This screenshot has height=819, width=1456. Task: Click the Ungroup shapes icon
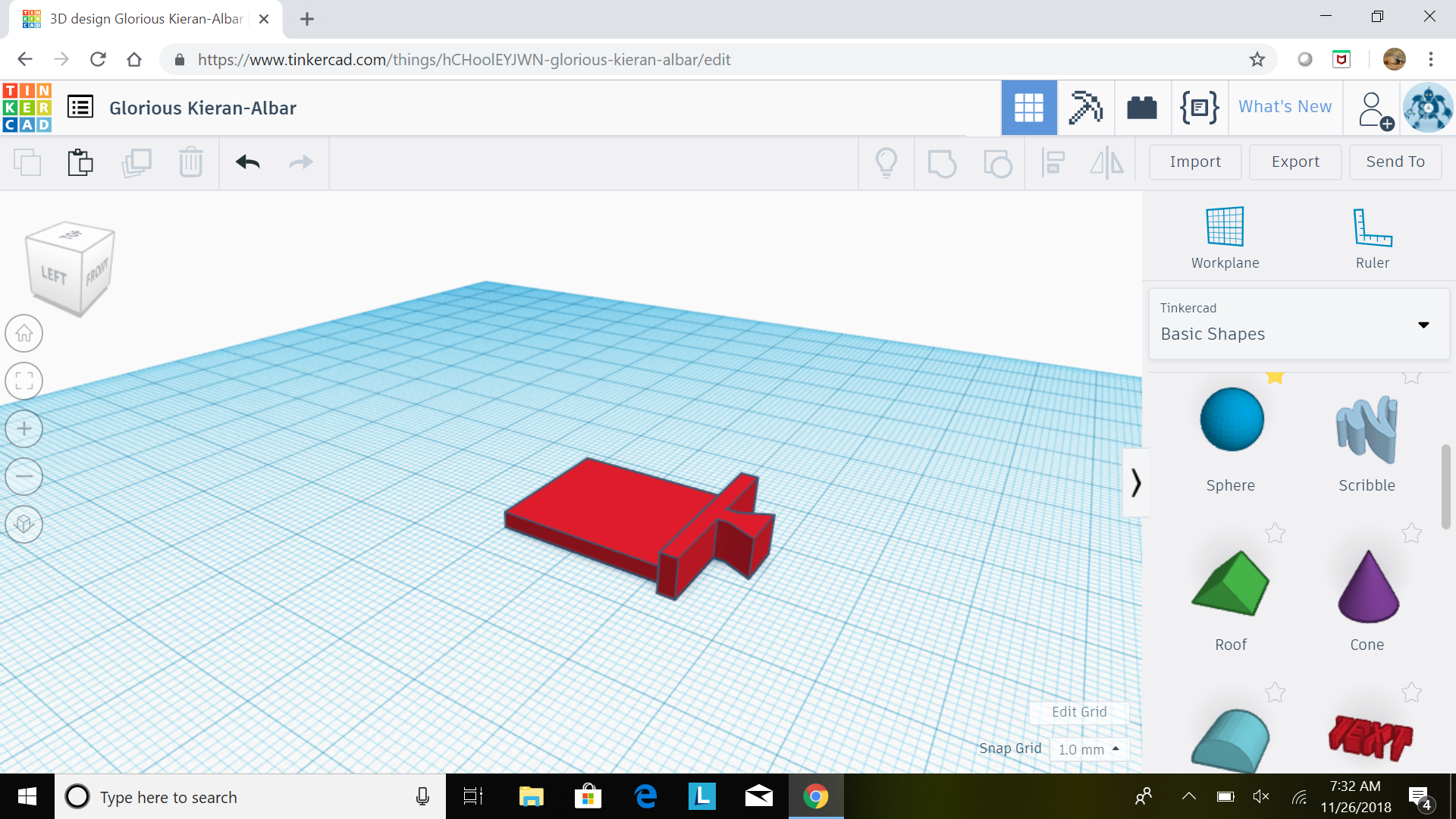997,162
